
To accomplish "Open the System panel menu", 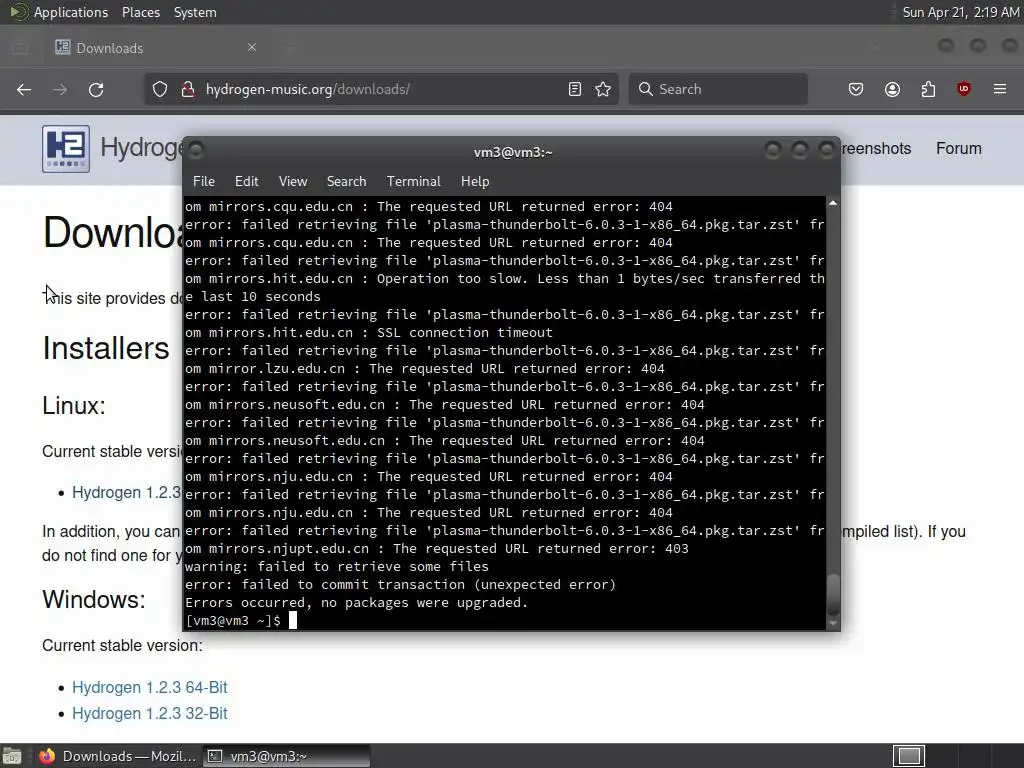I will click(195, 12).
